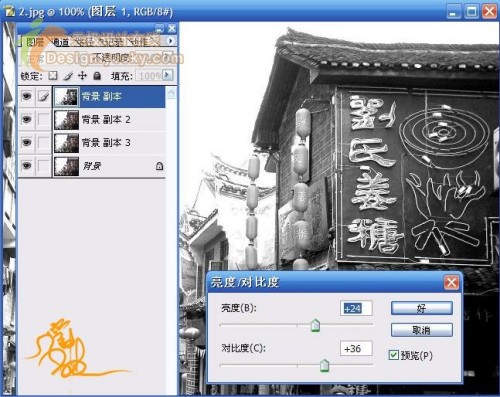Screen dimensions: 500x397
Task: Toggle link box of 背景 layer
Action: (x=44, y=166)
